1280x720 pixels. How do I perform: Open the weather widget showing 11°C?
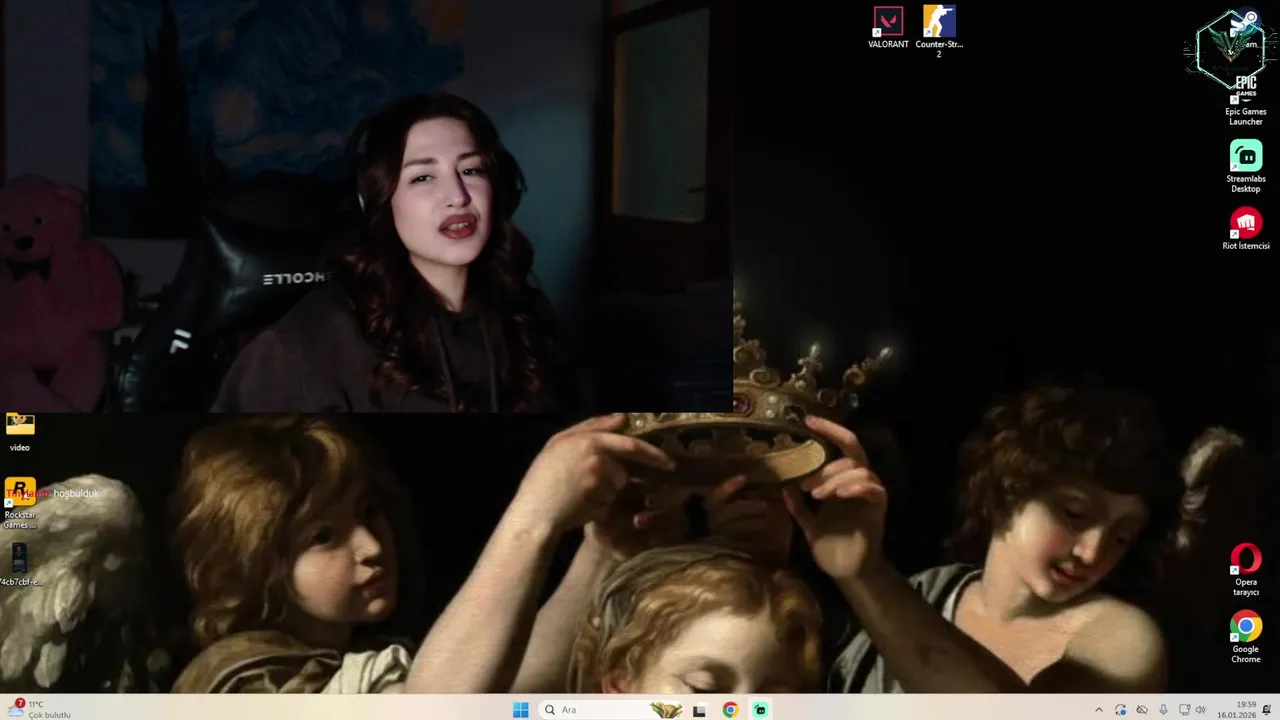[40, 709]
